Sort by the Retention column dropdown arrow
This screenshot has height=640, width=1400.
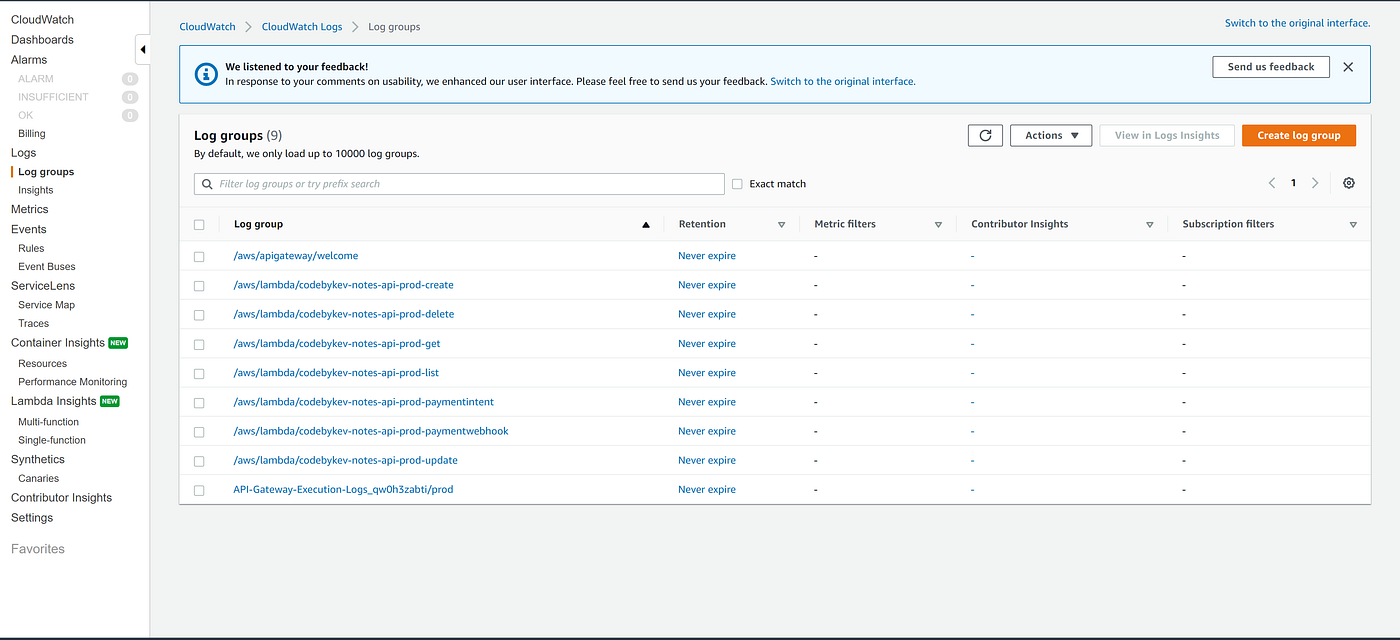point(782,225)
